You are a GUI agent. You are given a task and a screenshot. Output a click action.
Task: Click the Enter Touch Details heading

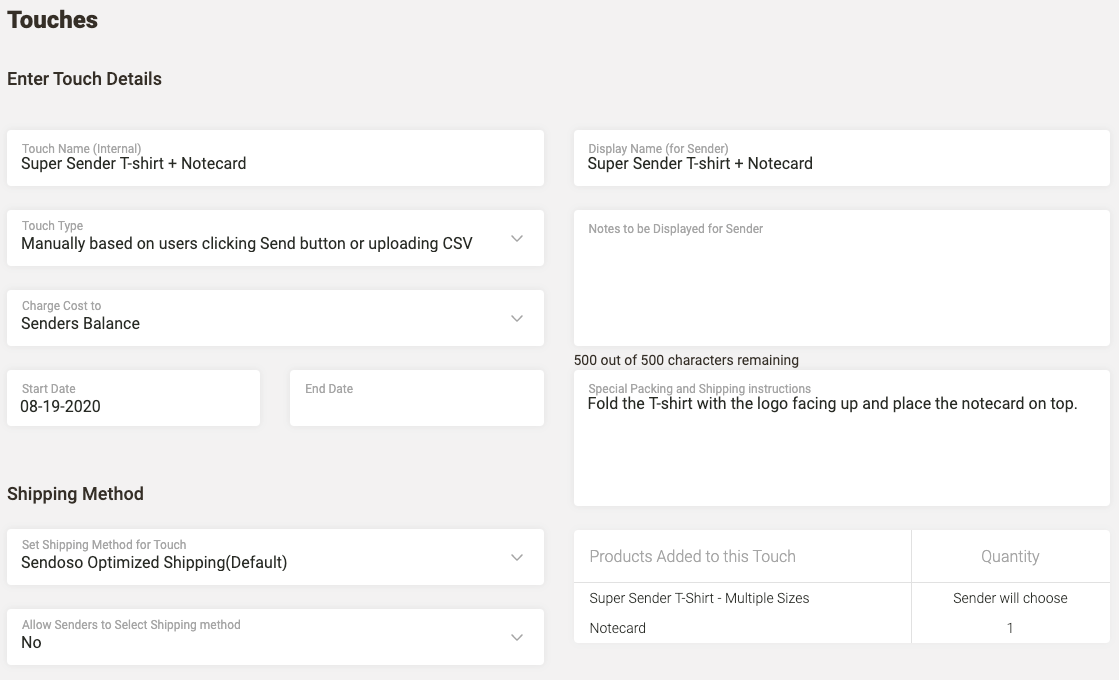coord(84,79)
